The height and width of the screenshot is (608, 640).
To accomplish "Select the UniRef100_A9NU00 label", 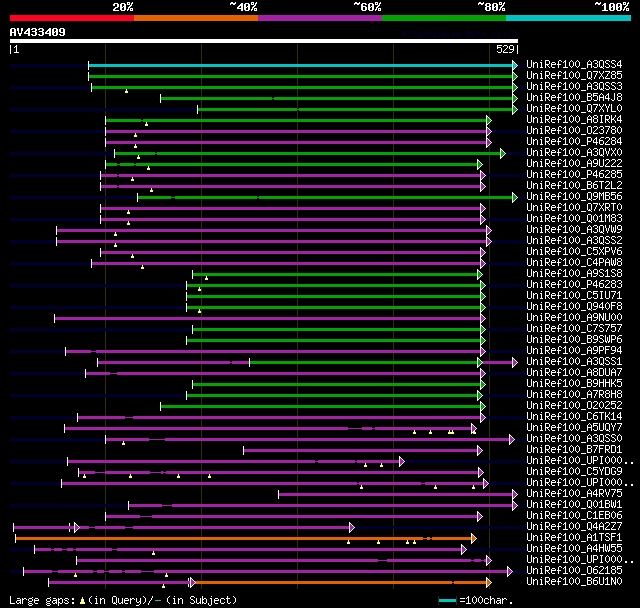I will click(x=574, y=318).
